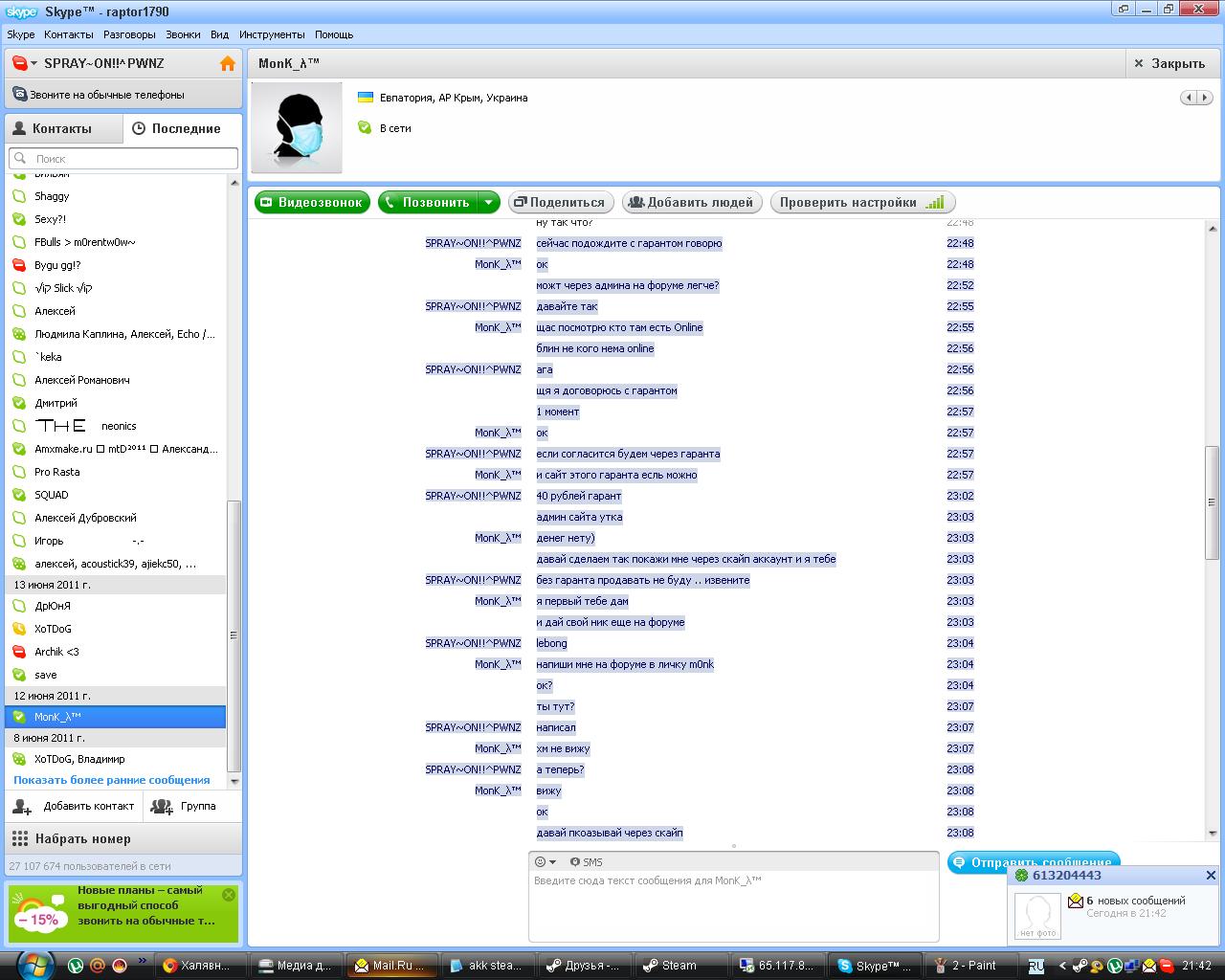Focus the message input for MonK_λ

[733, 906]
